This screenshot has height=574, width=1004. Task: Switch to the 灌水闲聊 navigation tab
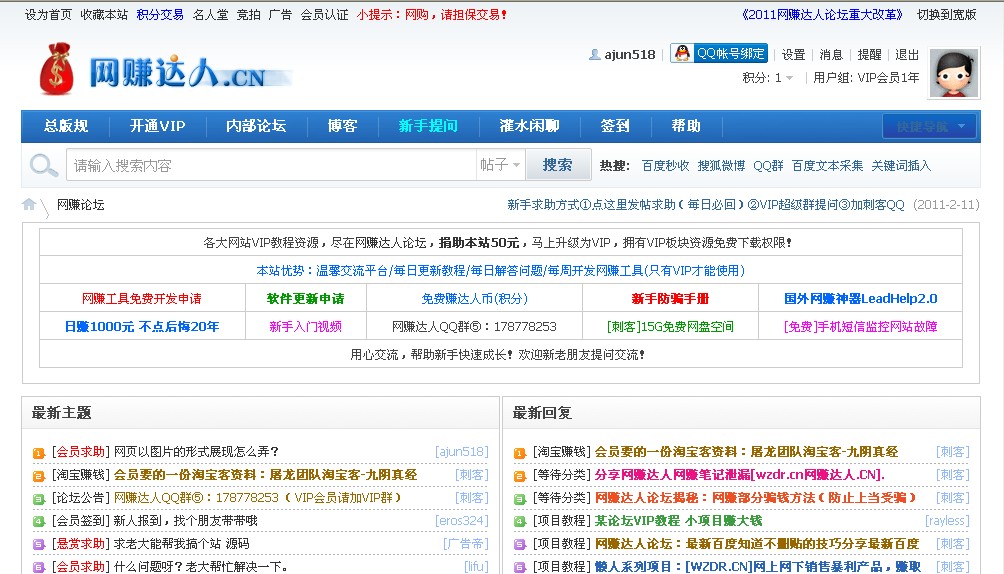[529, 126]
